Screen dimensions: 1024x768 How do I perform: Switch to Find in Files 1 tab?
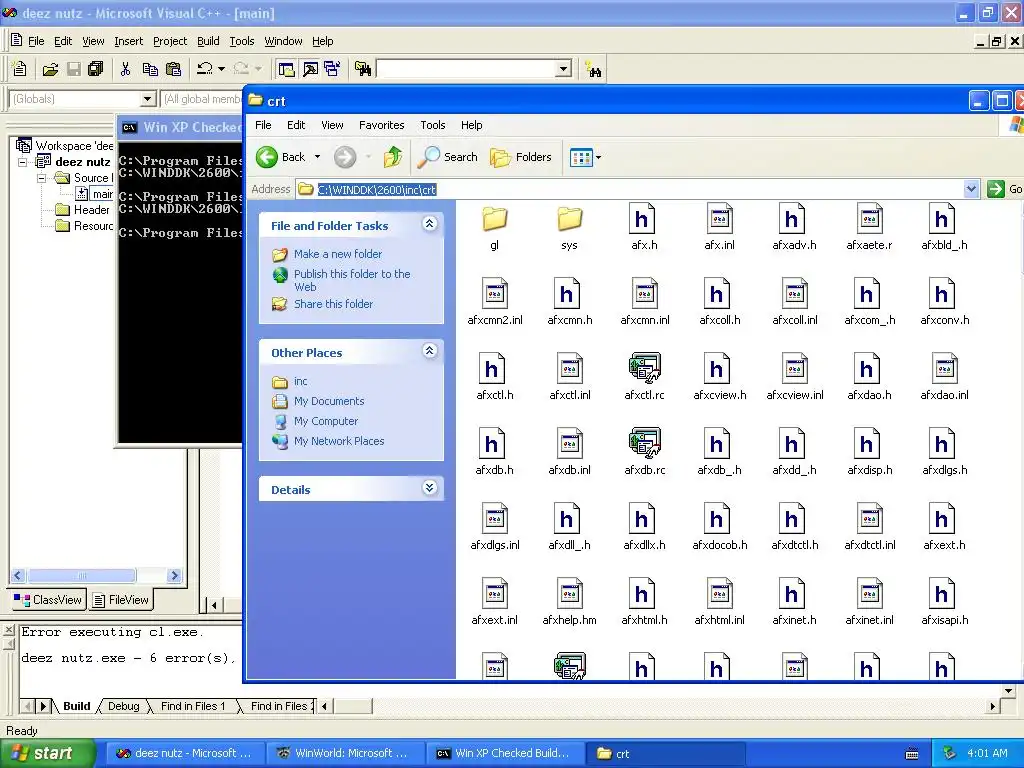(x=193, y=706)
